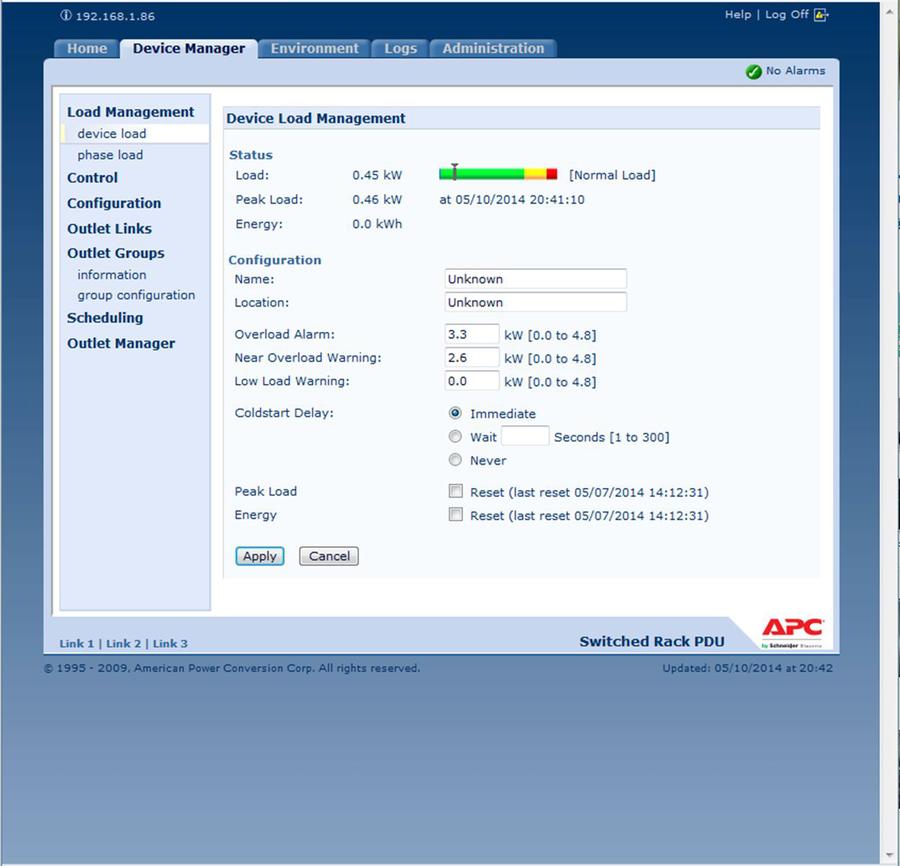900x866 pixels.
Task: Open group configuration page
Action: coord(136,295)
